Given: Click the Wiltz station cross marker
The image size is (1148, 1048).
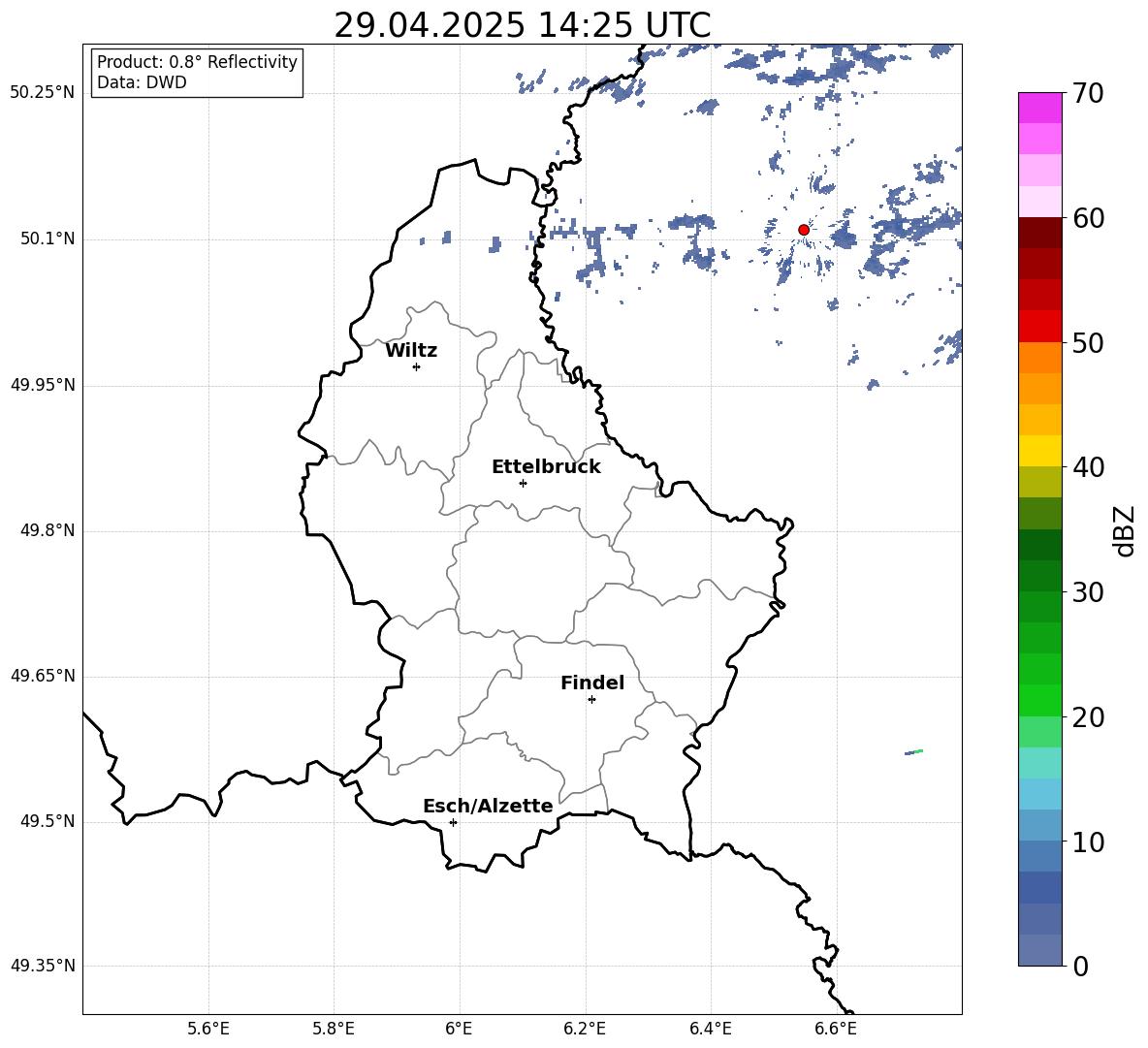Looking at the screenshot, I should (417, 366).
